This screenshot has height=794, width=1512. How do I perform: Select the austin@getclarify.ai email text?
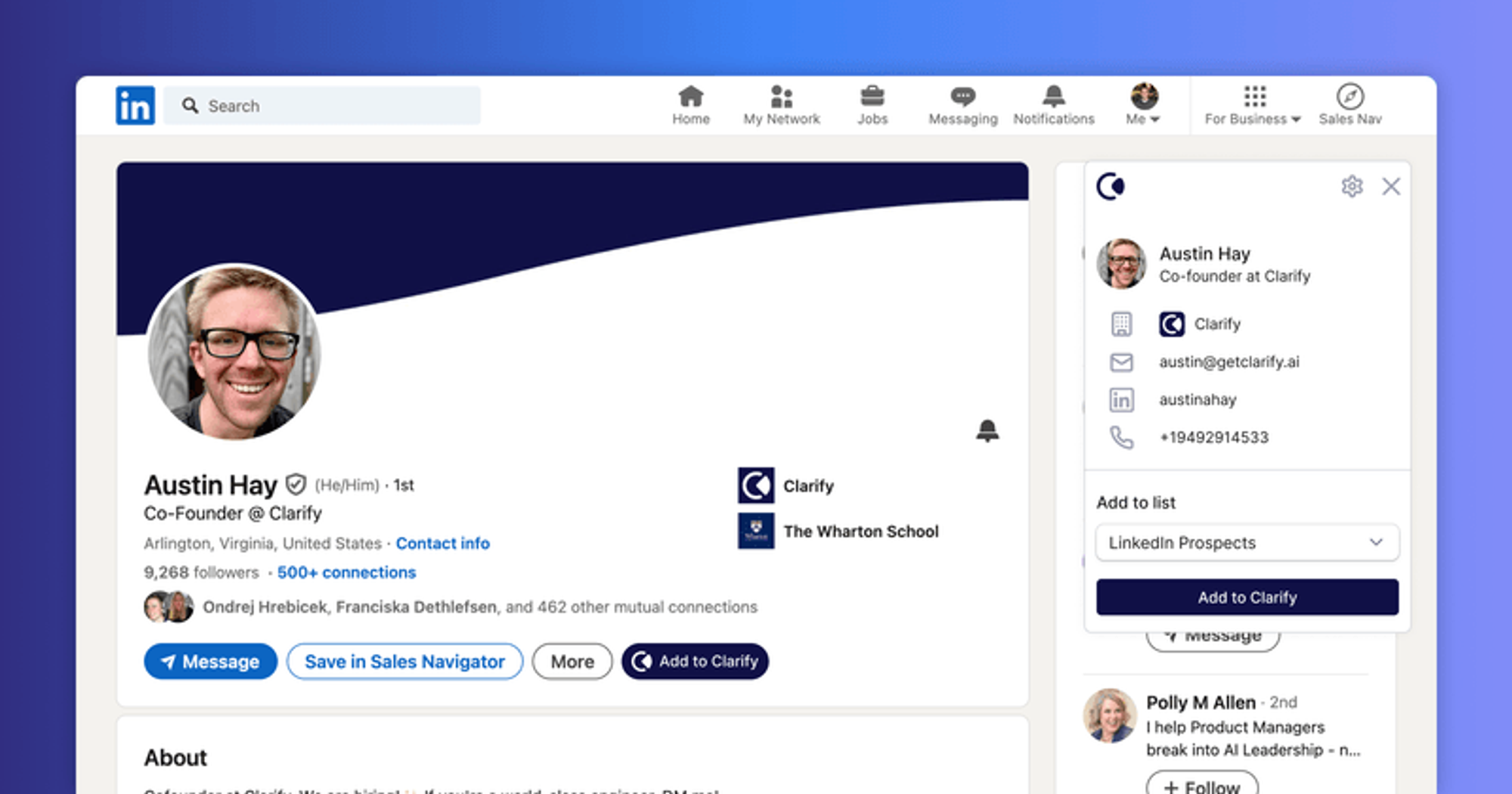click(x=1229, y=361)
